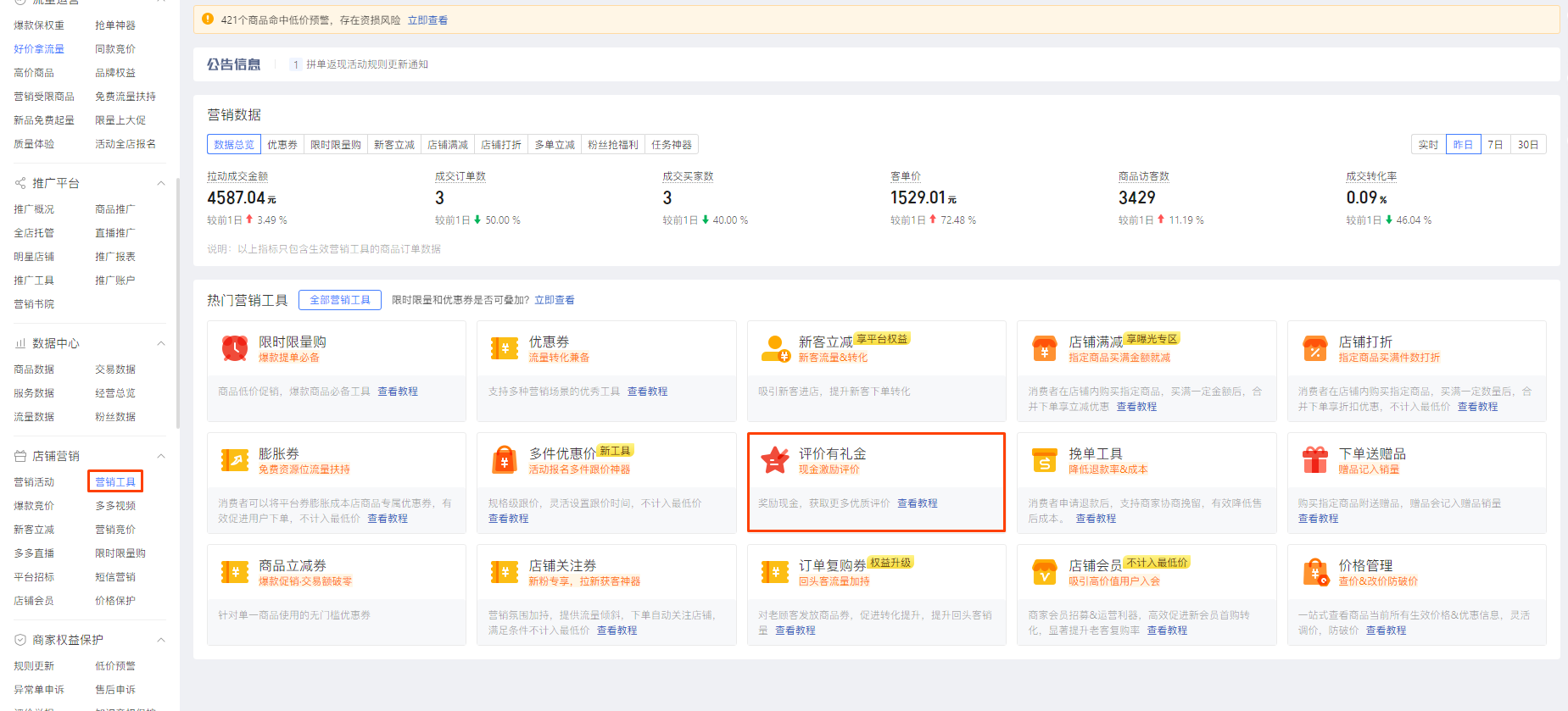This screenshot has height=711, width=1568.
Task: Click the 店铺会员 shop icon
Action: (x=1044, y=572)
